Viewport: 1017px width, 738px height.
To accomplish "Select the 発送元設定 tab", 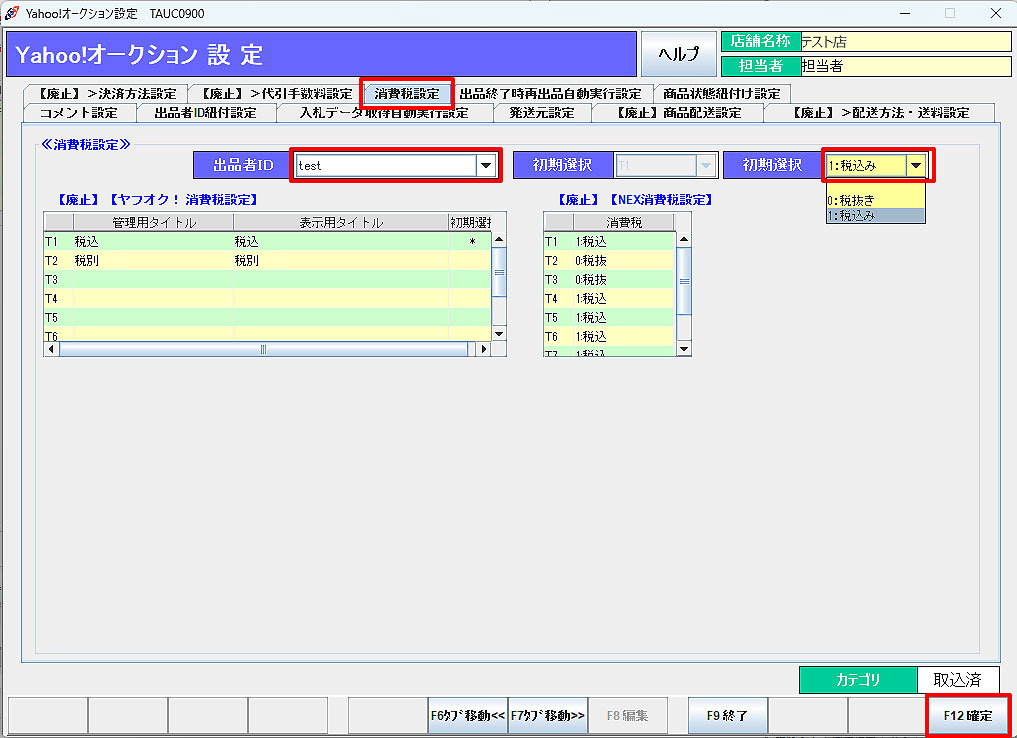I will [x=541, y=112].
